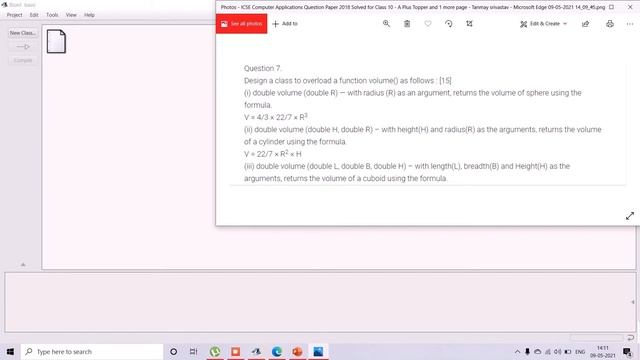
Task: Open Task View on the taskbar
Action: (193, 351)
